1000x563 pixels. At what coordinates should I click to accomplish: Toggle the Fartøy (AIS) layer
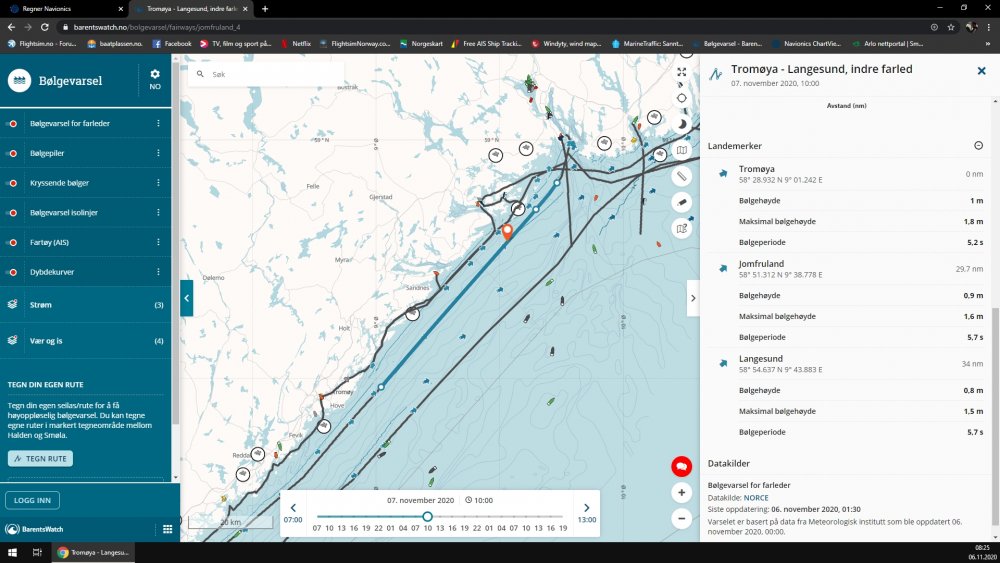(x=13, y=242)
